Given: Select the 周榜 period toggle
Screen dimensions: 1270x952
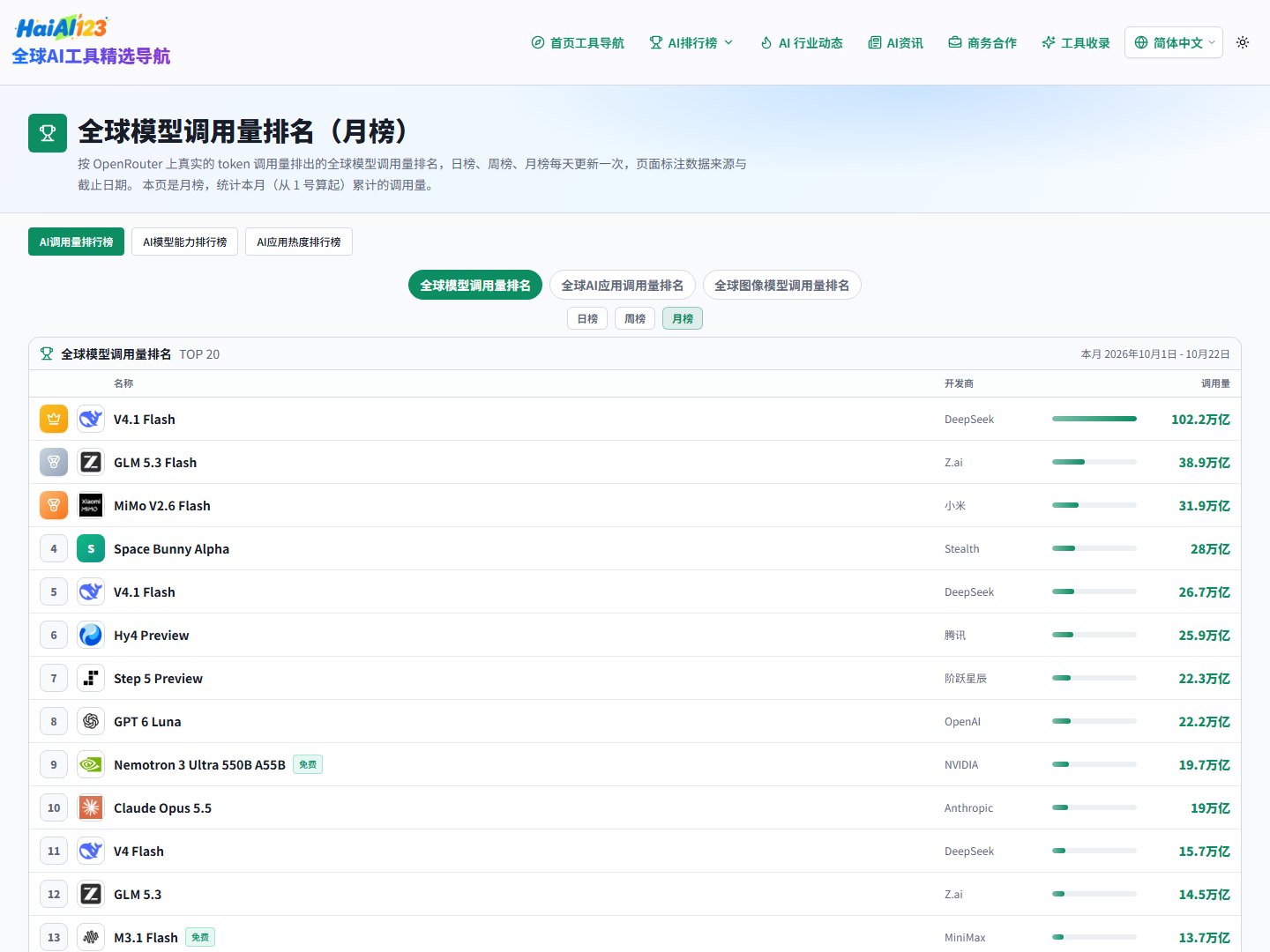Looking at the screenshot, I should pyautogui.click(x=635, y=318).
